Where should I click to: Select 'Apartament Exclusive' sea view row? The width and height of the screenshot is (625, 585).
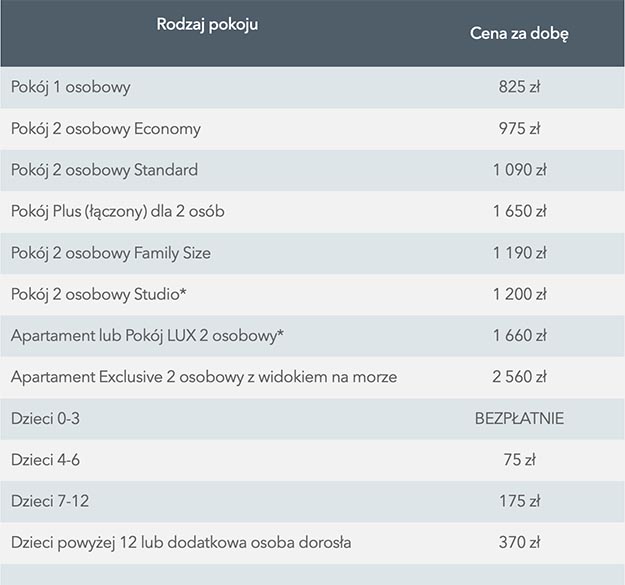click(x=312, y=377)
